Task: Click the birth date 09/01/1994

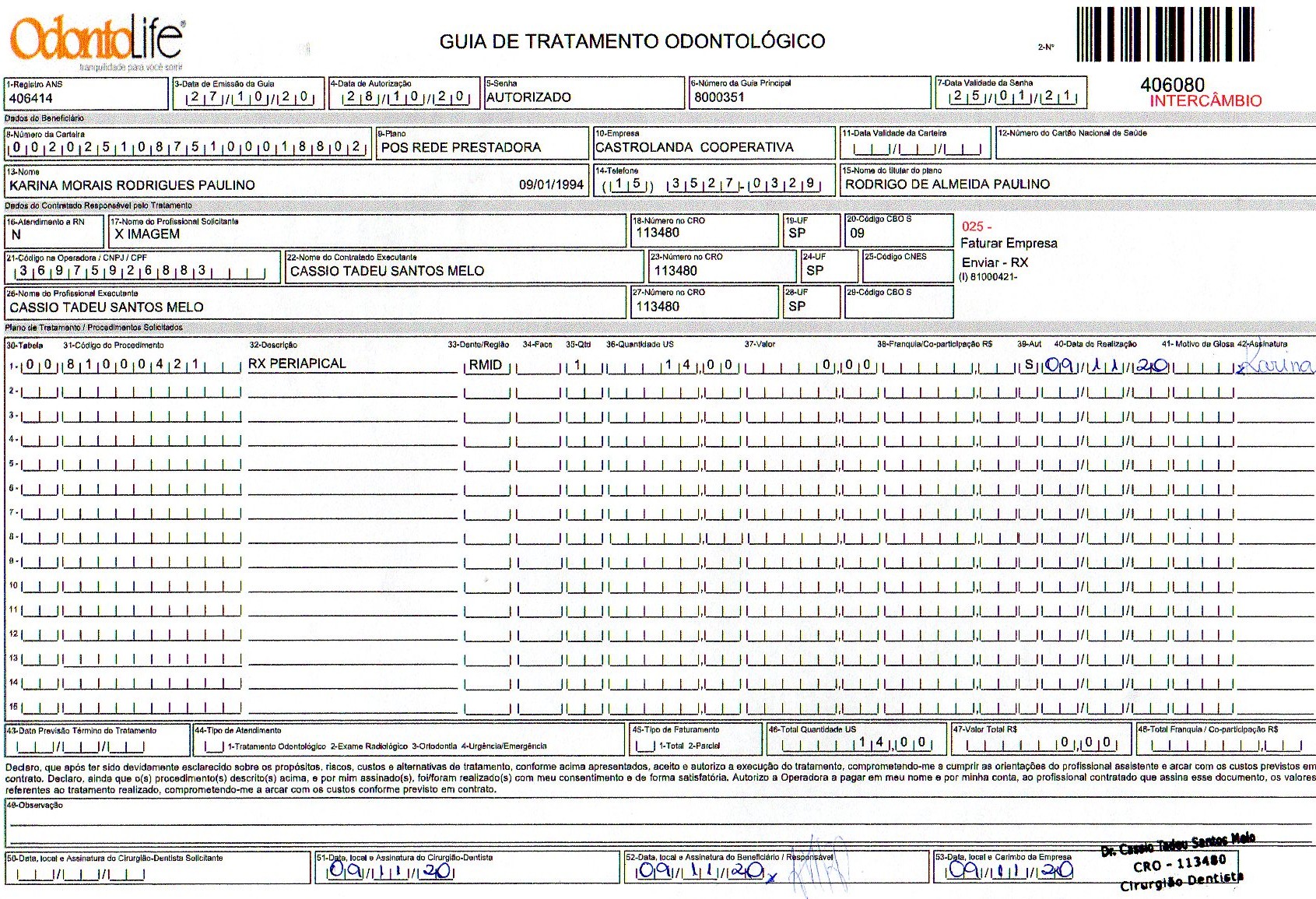Action: 551,184
